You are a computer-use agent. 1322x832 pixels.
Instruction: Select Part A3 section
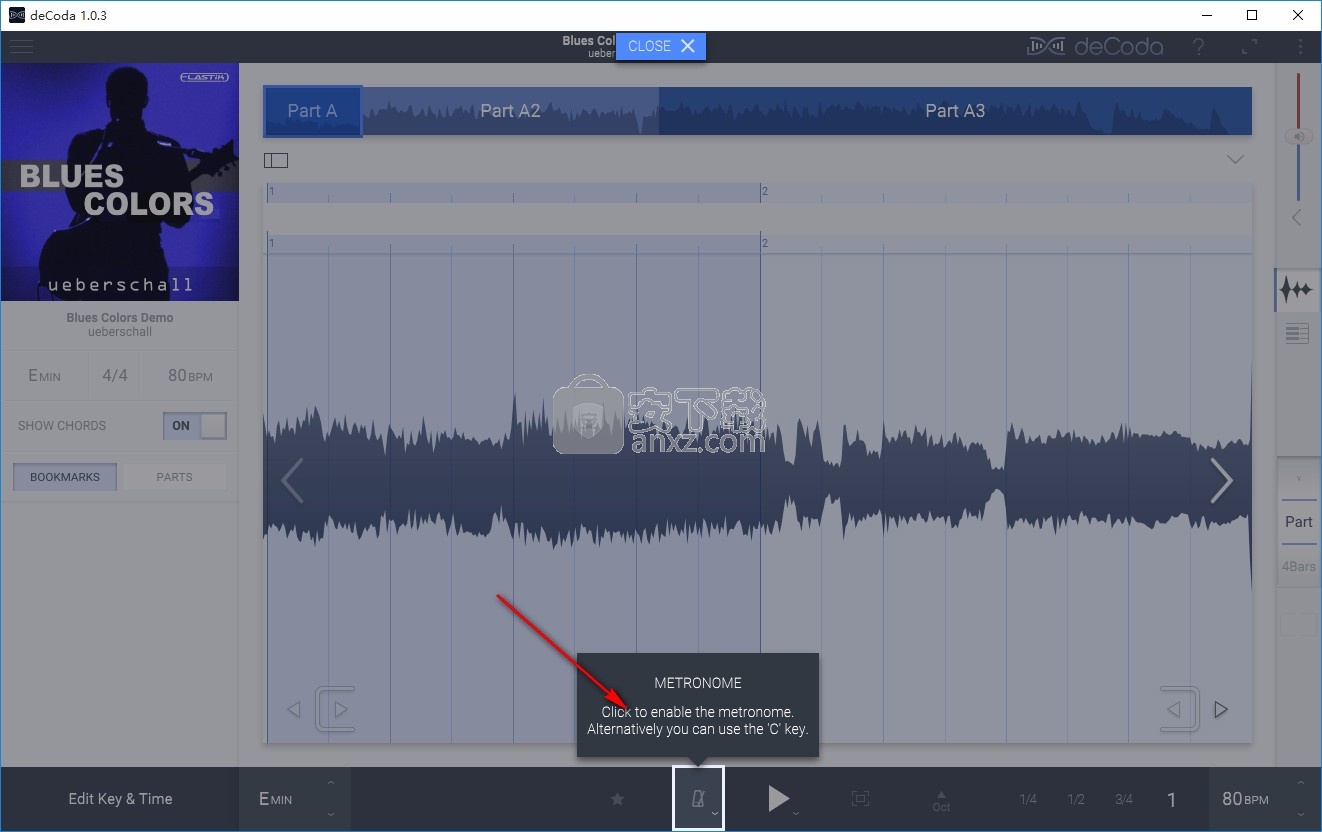pyautogui.click(x=955, y=111)
